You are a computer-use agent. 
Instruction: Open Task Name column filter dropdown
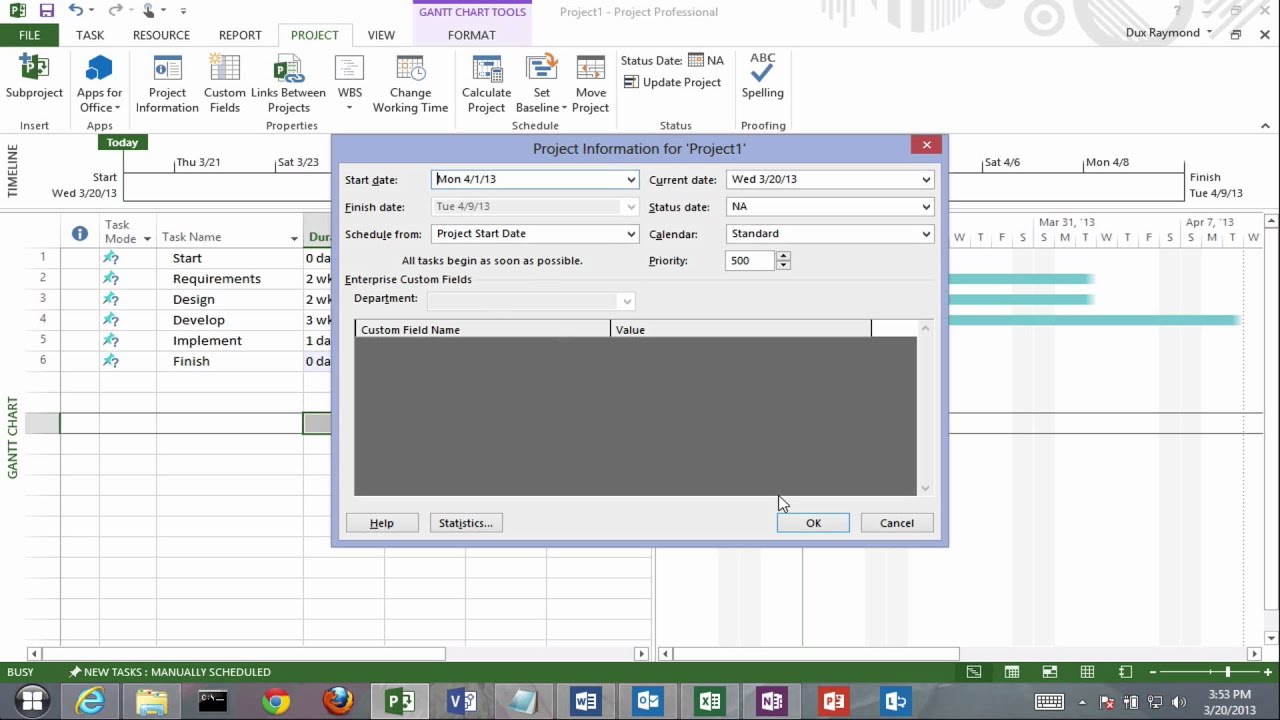click(294, 238)
